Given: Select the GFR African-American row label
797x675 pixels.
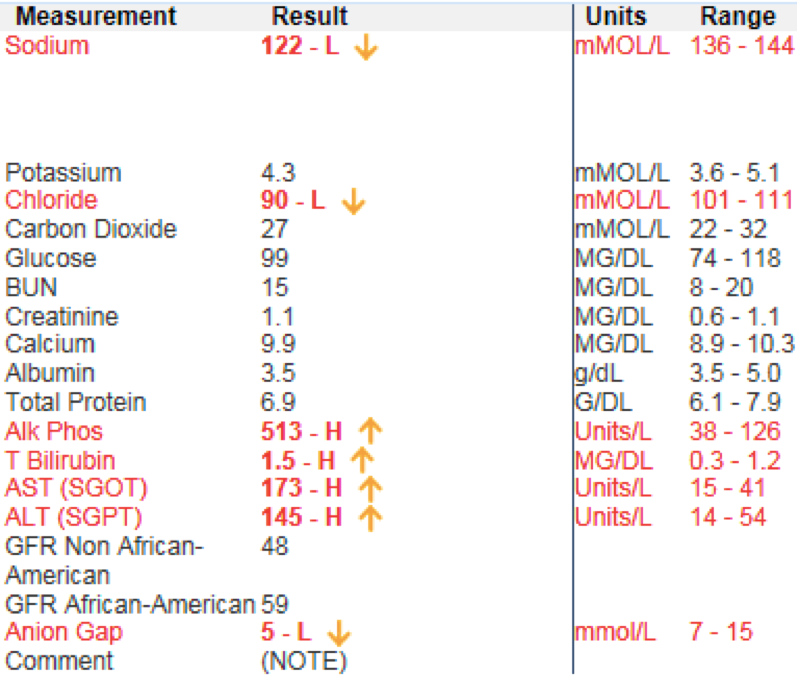Looking at the screenshot, I should (x=130, y=604).
